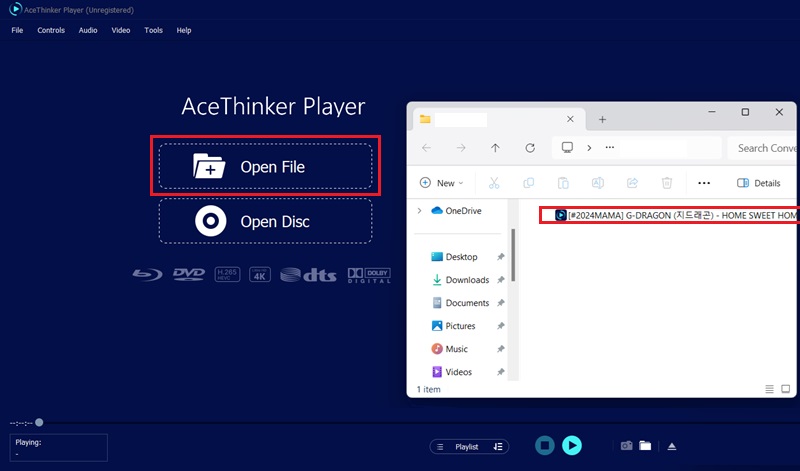Select Videos in the navigation pane
The height and width of the screenshot is (471, 800).
452,371
